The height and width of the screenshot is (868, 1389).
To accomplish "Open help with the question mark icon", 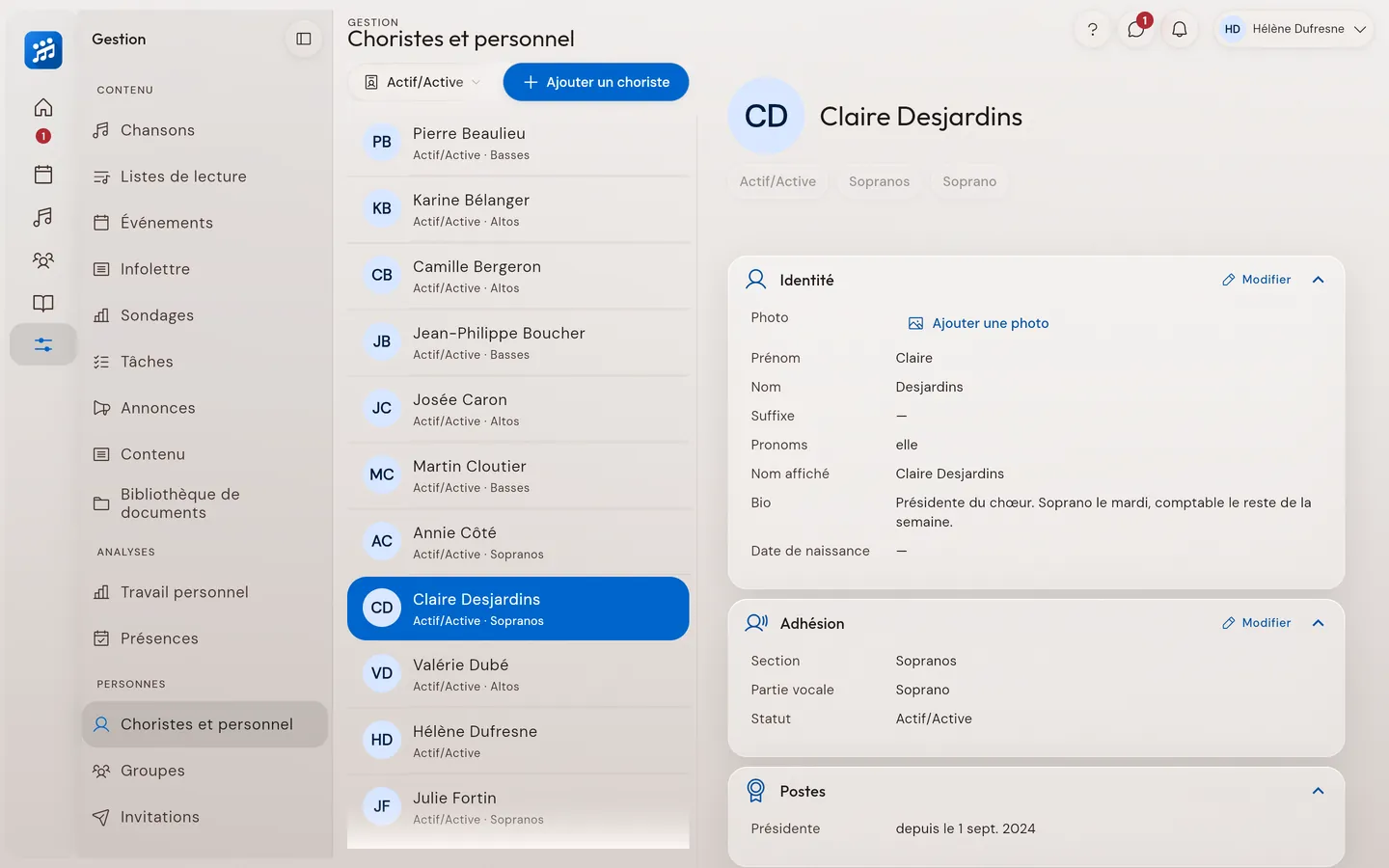I will 1093,29.
